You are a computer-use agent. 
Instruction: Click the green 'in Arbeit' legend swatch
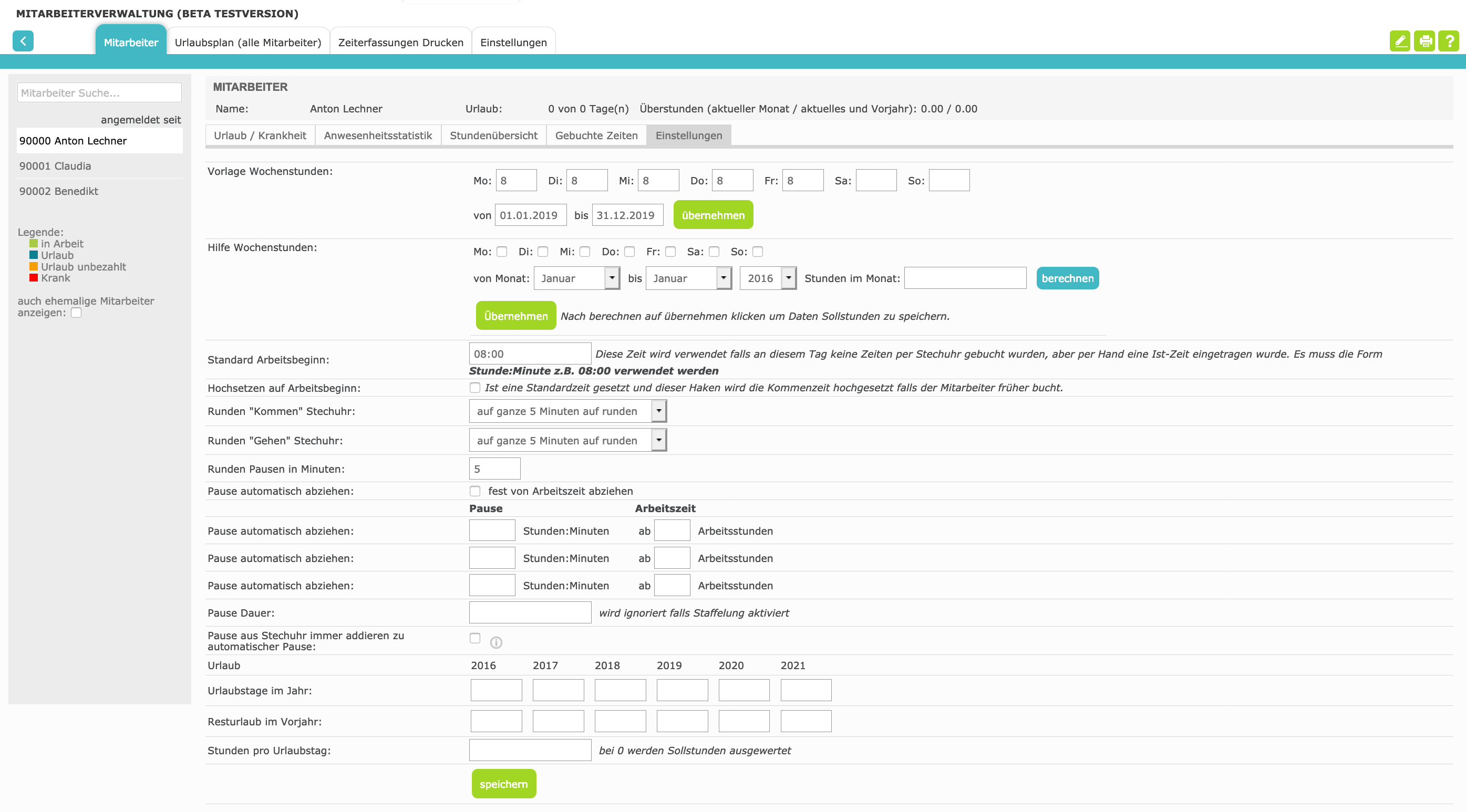[x=34, y=244]
